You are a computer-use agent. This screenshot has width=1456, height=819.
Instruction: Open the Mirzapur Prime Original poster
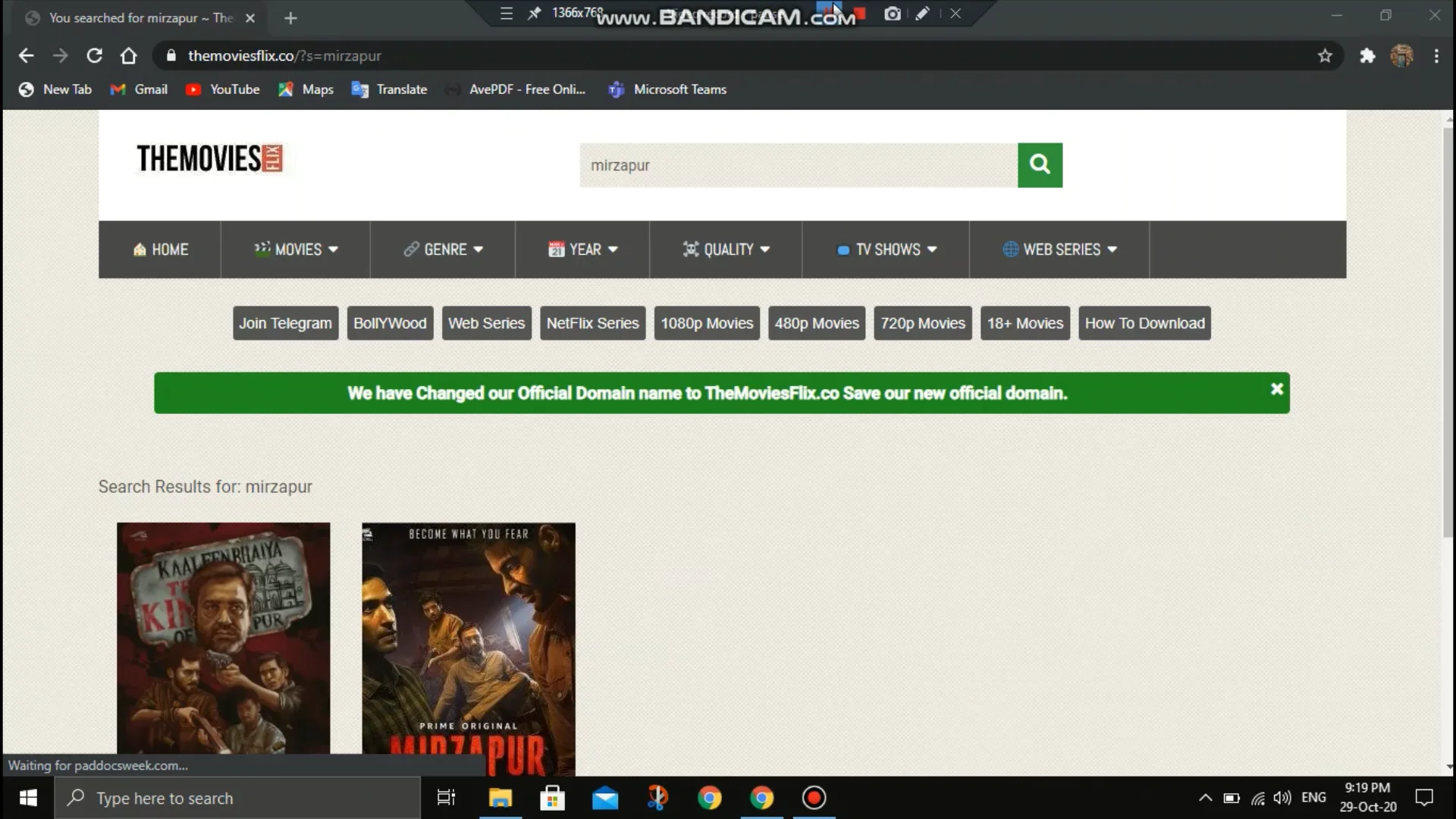tap(468, 648)
